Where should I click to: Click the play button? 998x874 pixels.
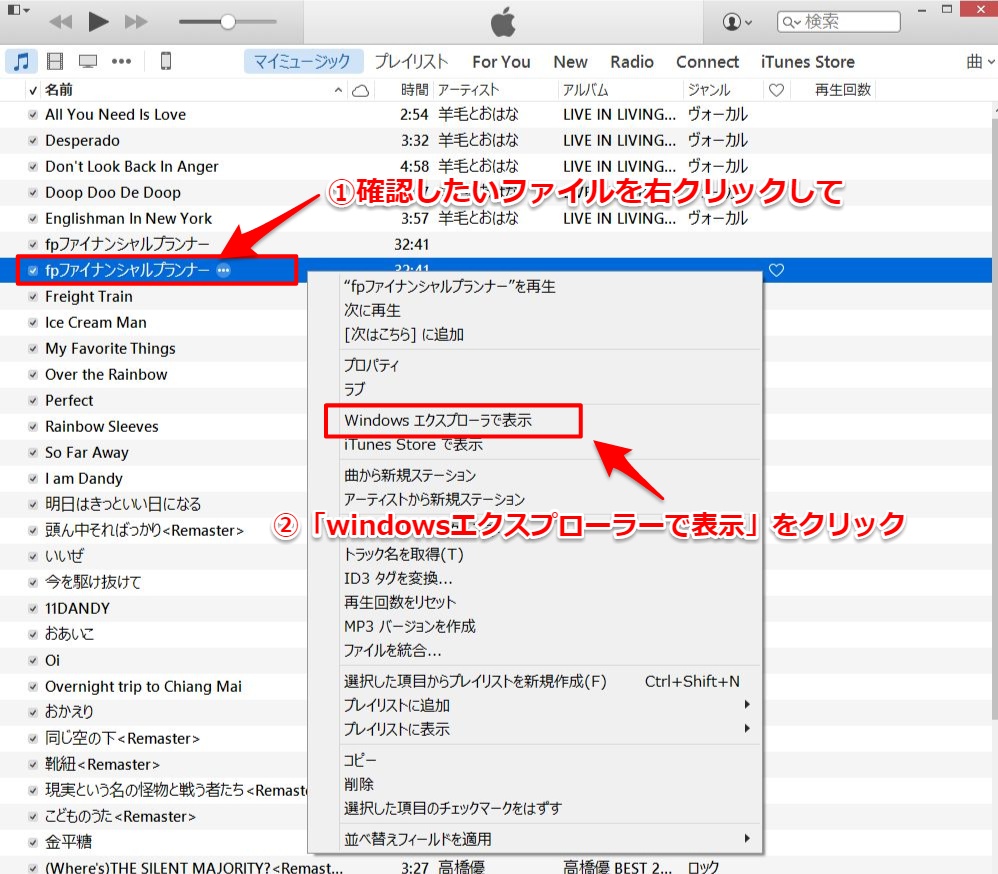[x=98, y=22]
